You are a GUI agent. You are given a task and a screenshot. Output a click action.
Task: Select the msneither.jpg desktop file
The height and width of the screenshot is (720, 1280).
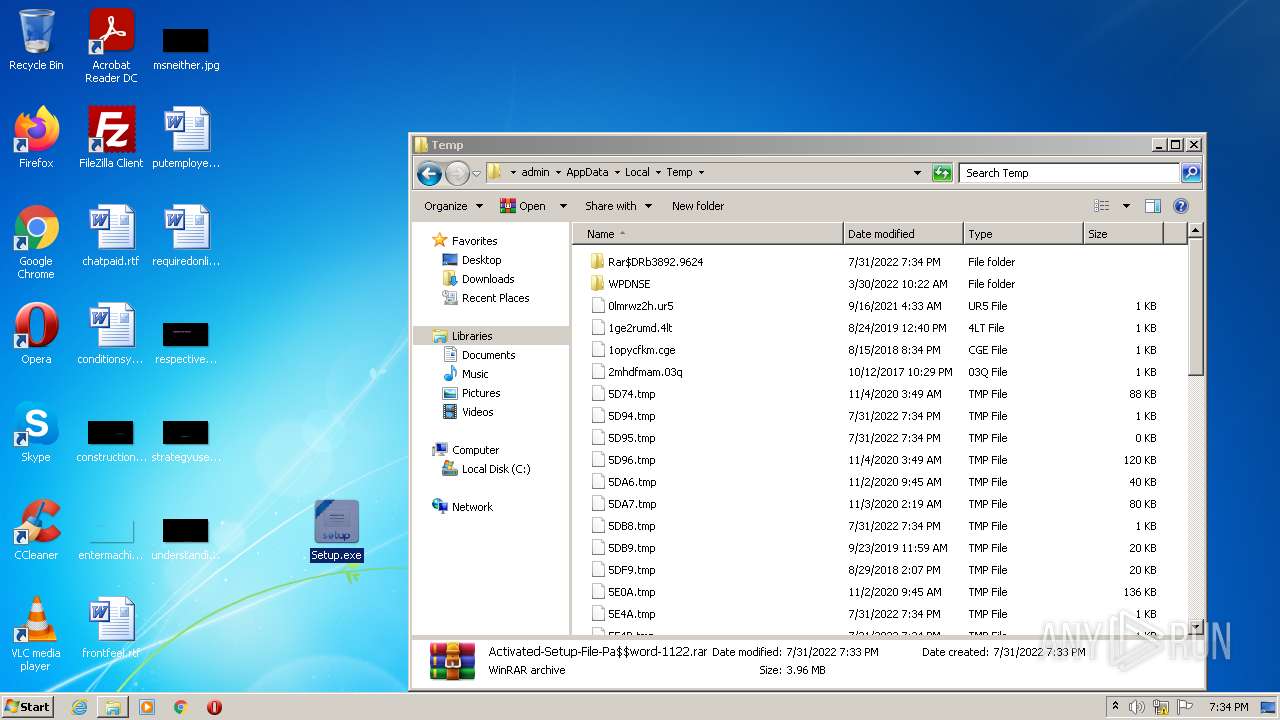point(186,47)
